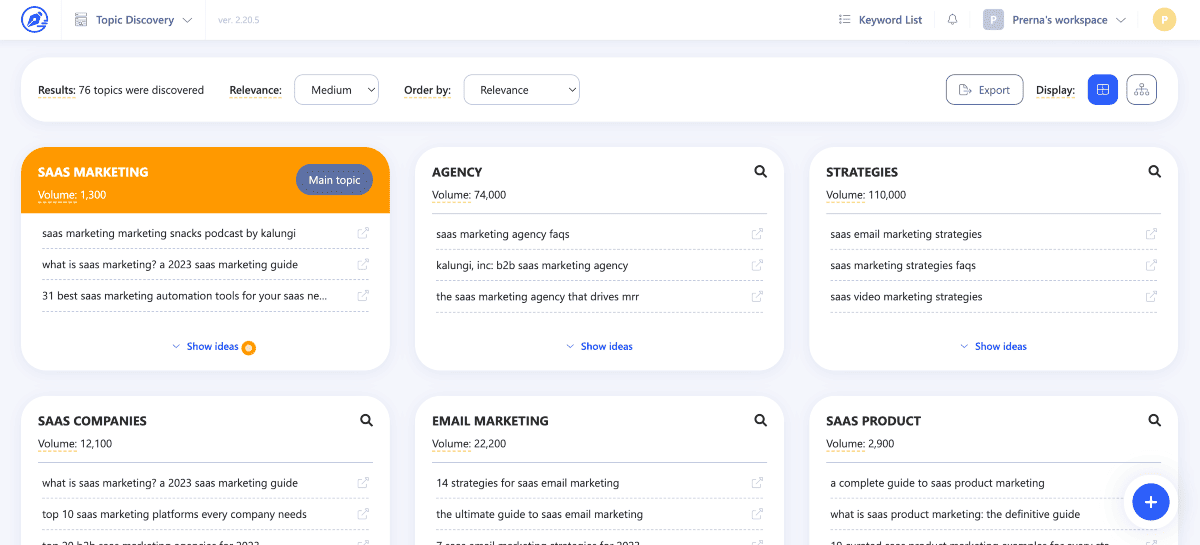Click the STRATEGIES topic search icon

1154,172
